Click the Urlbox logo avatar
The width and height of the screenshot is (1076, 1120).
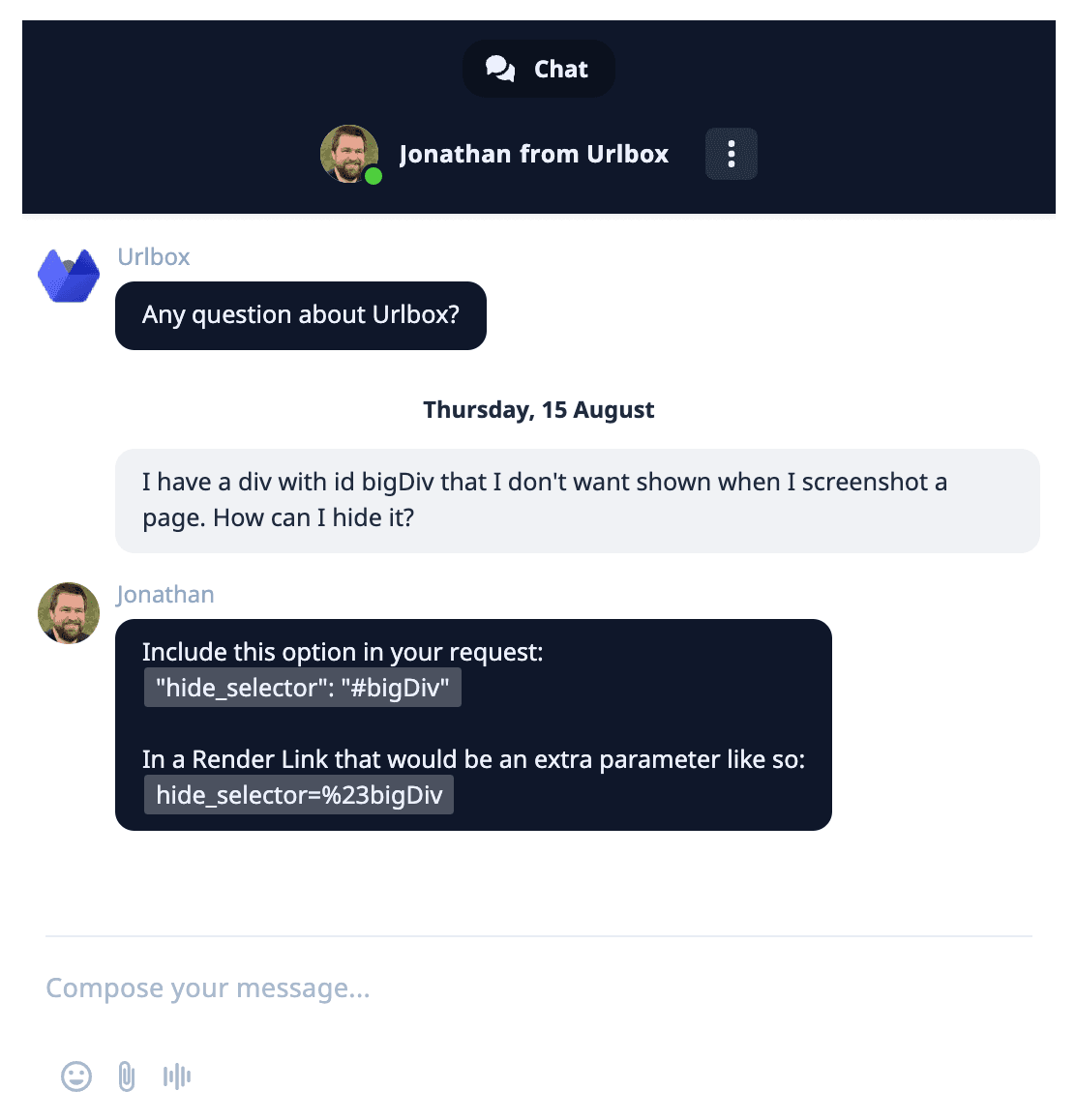point(68,275)
